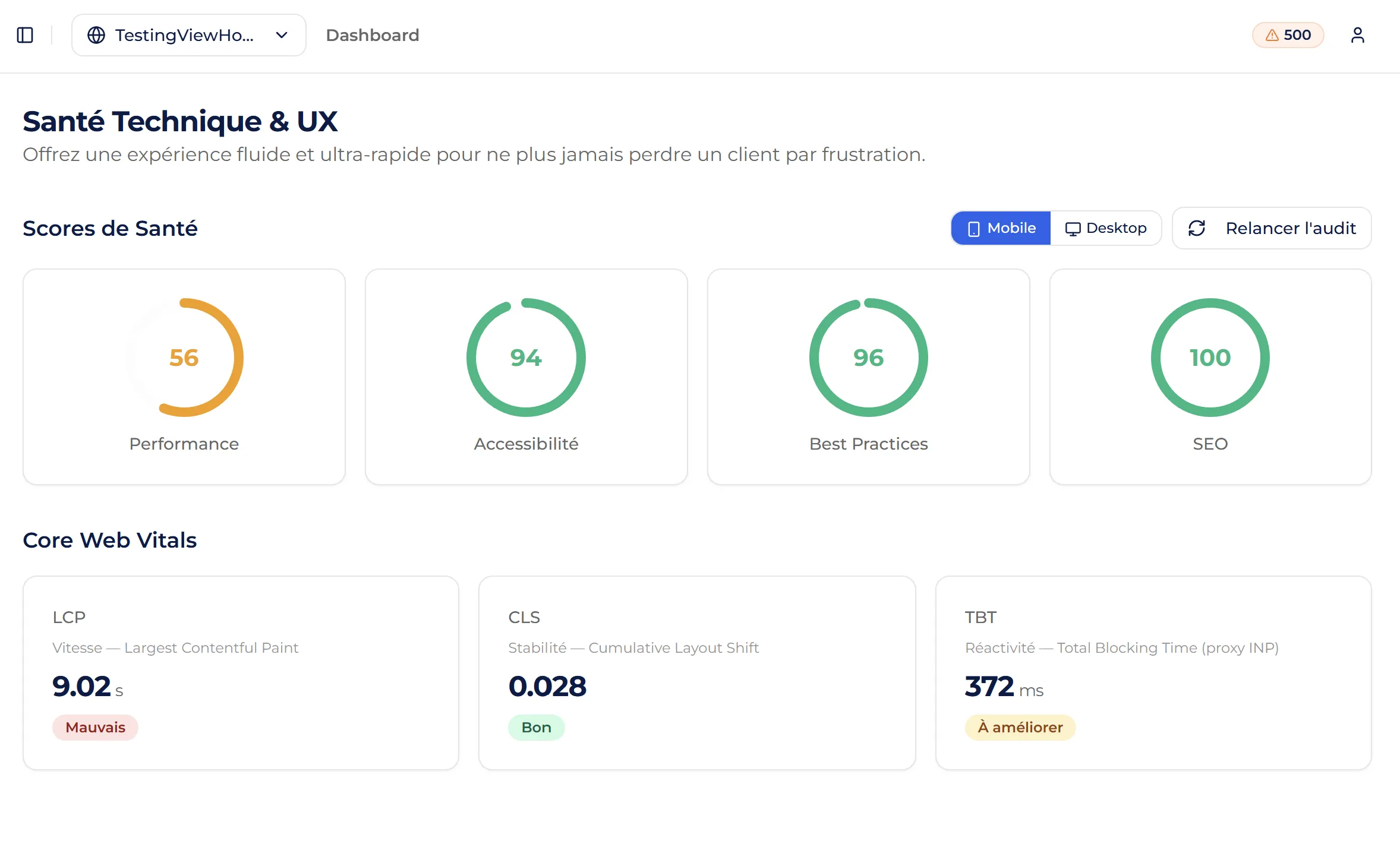This screenshot has height=866, width=1400.
Task: Enable Mobile audit view
Action: point(1000,227)
